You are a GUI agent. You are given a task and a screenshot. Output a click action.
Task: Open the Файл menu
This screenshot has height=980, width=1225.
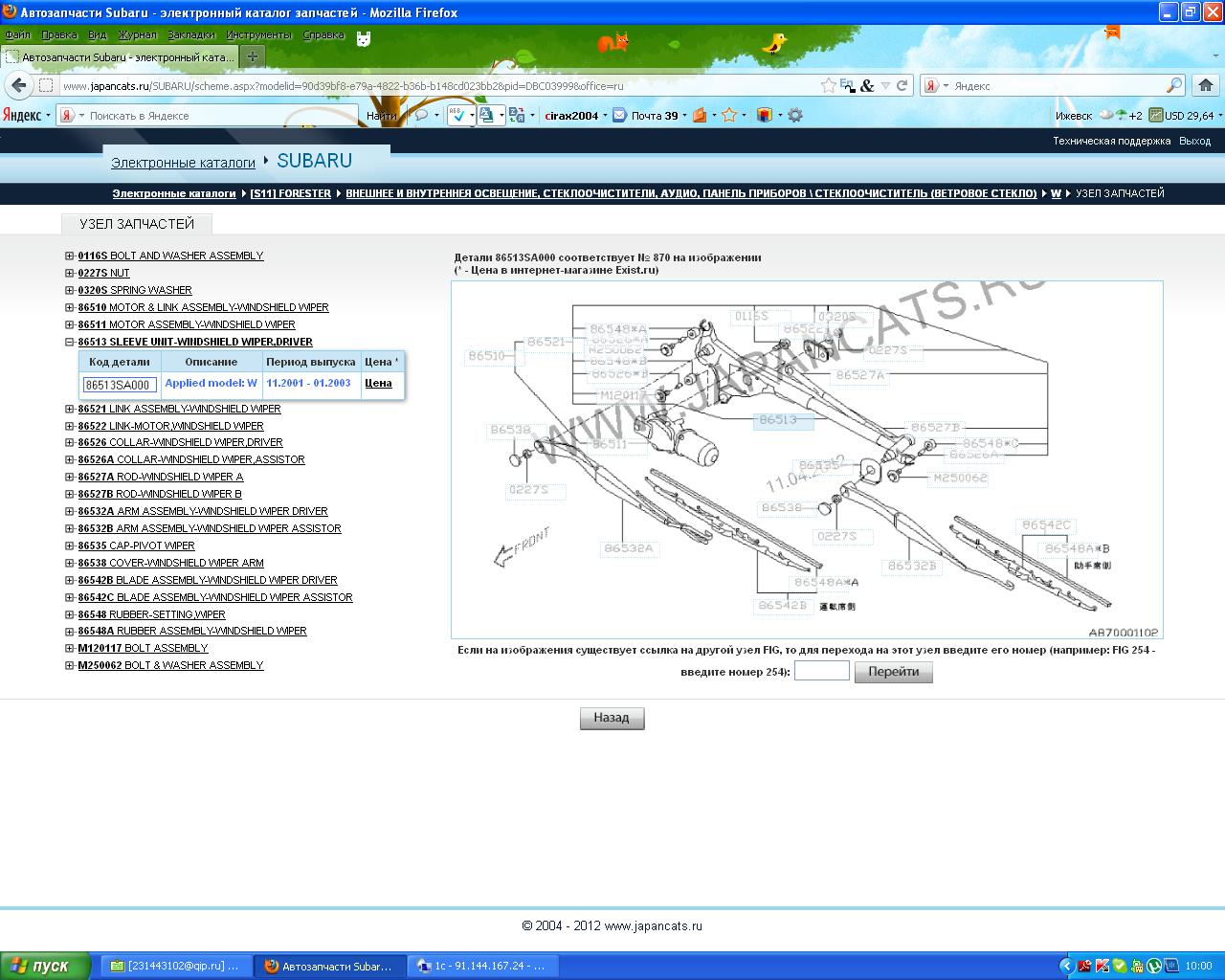pos(17,35)
